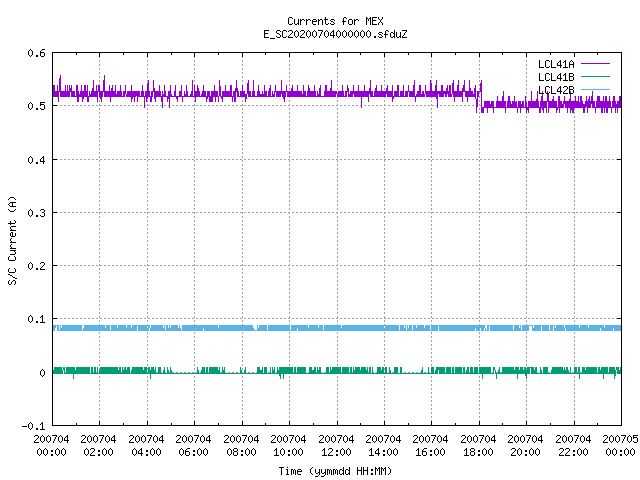Pick the blue legend line sample for LCL42B
The height and width of the screenshot is (480, 640).
(595, 89)
